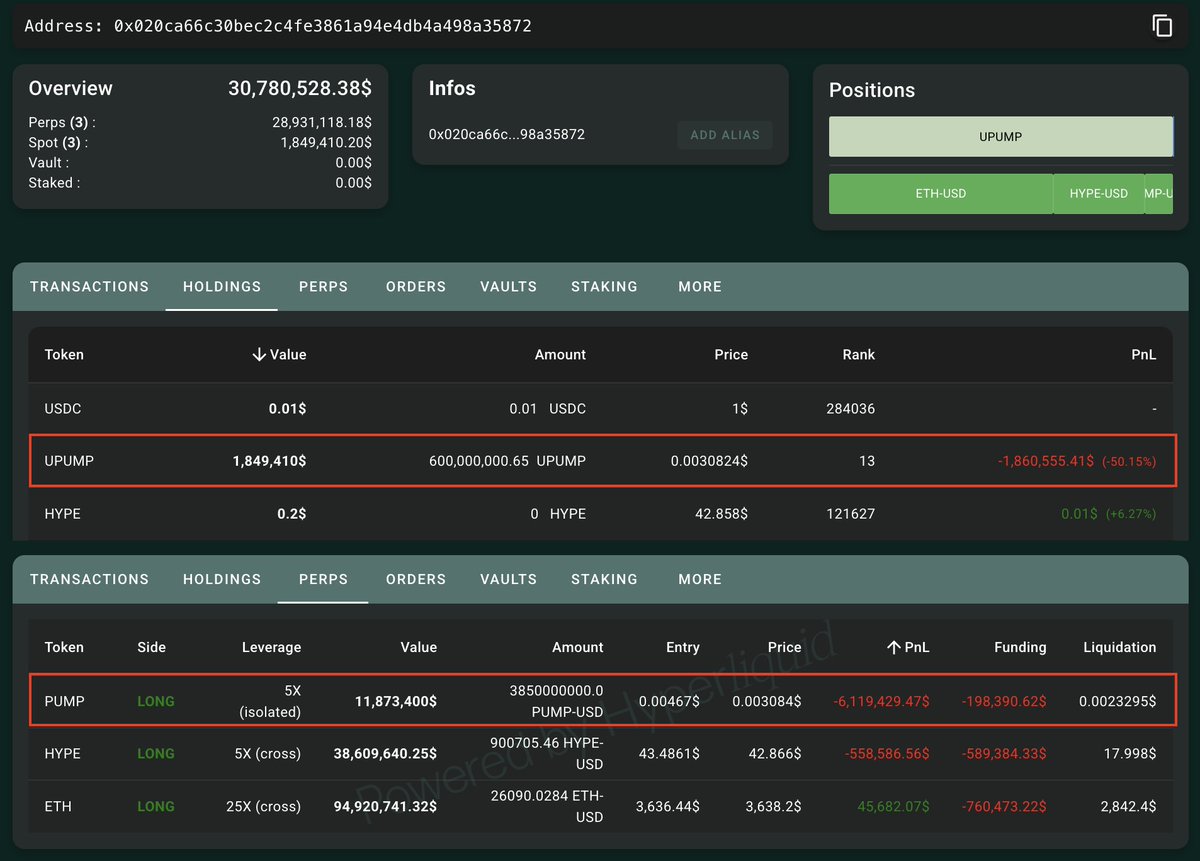The image size is (1200, 861).
Task: Select the USDC token in holdings table
Action: 62,408
